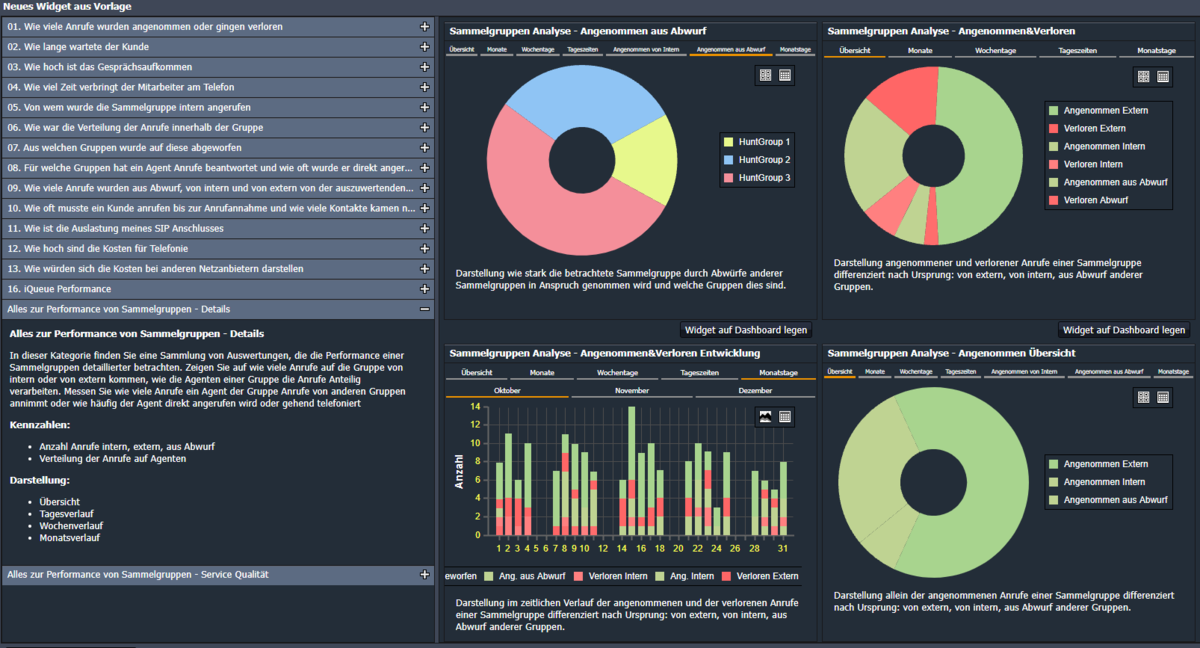This screenshot has width=1200, height=648.
Task: Open Übersicht tab in Angenommen aus Abwurf widget
Action: click(461, 49)
